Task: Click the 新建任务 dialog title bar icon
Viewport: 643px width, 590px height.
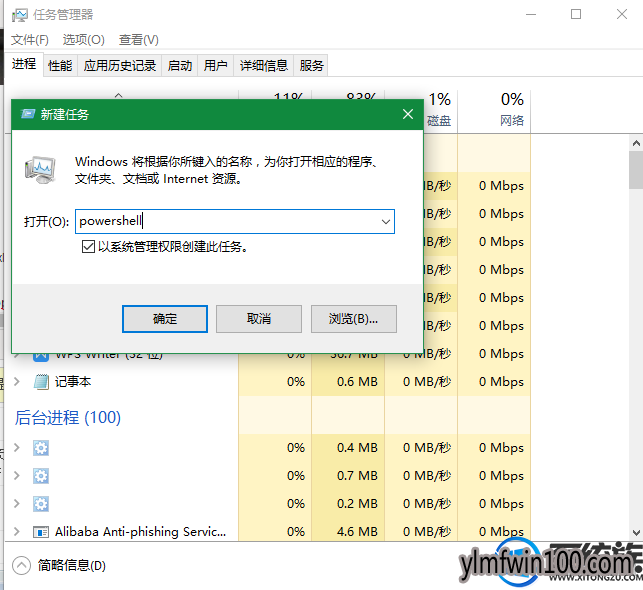Action: 27,115
